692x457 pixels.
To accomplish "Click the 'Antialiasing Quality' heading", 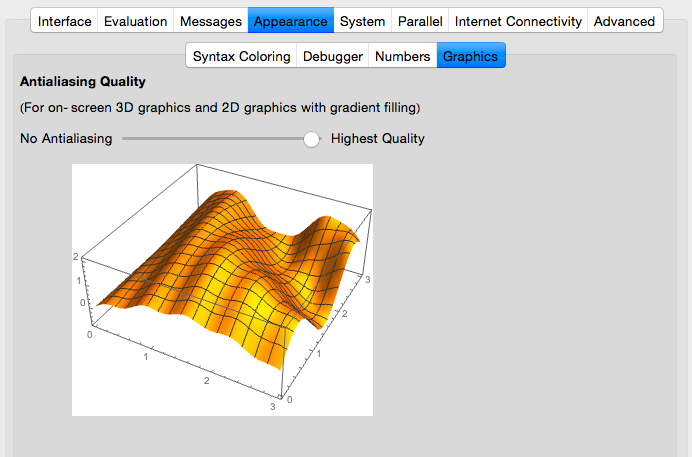I will pos(83,82).
